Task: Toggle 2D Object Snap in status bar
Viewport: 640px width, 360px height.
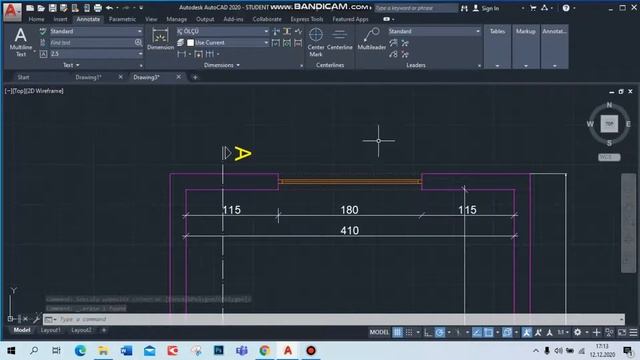Action: [x=488, y=333]
